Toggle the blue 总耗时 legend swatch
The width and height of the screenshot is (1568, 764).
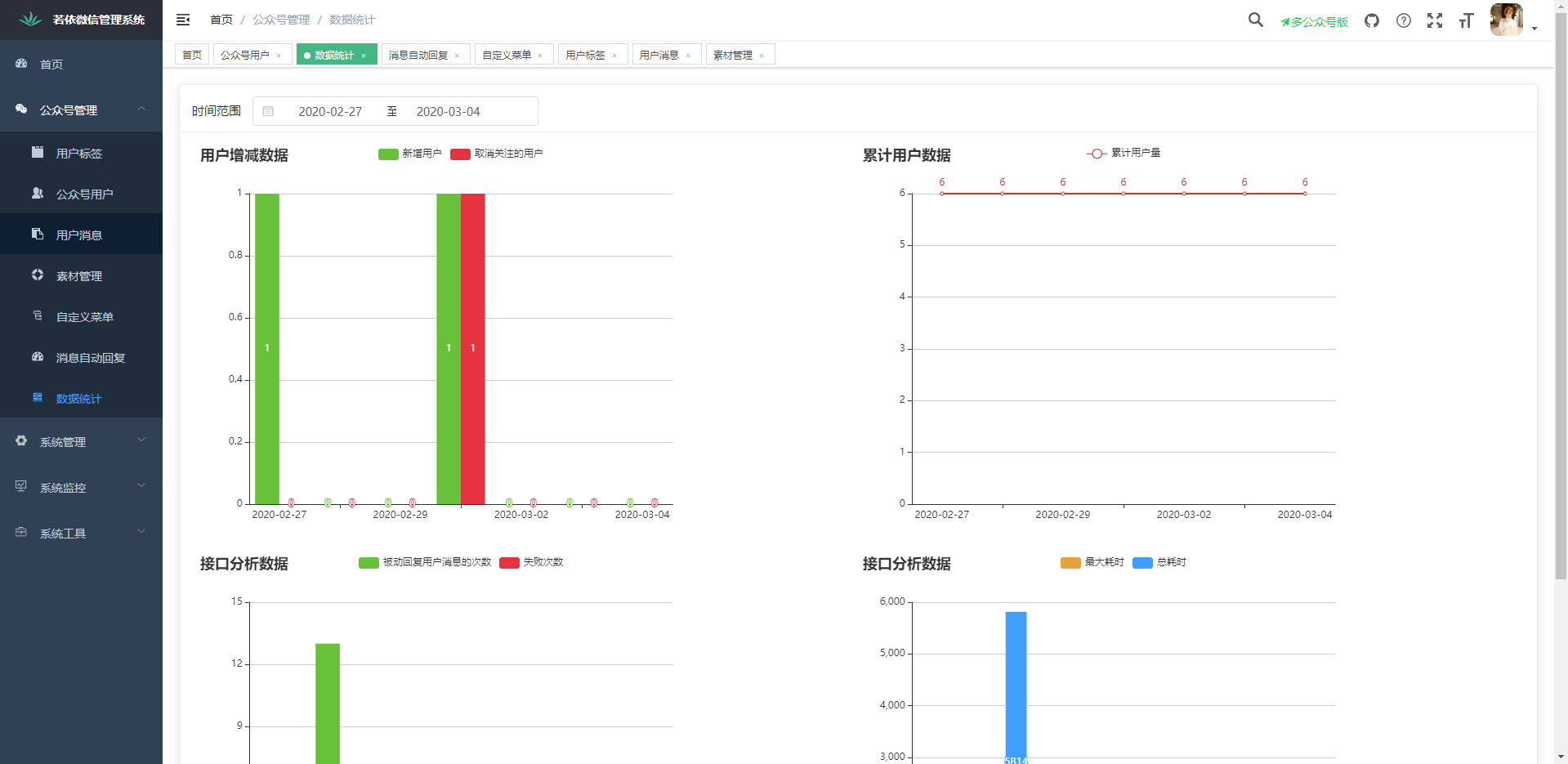(x=1142, y=562)
